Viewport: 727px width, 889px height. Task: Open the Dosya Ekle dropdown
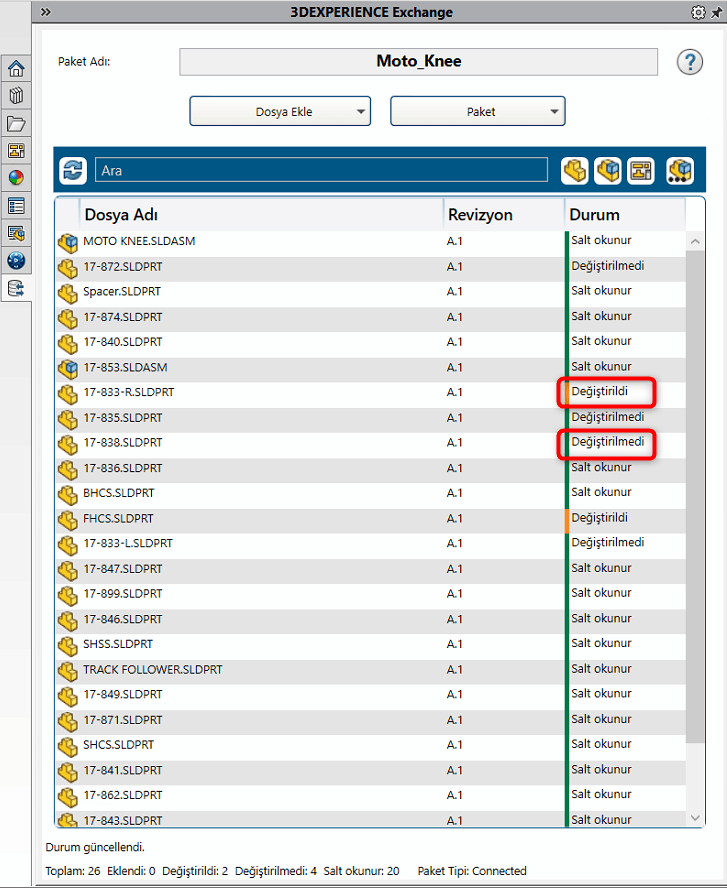pyautogui.click(x=280, y=111)
